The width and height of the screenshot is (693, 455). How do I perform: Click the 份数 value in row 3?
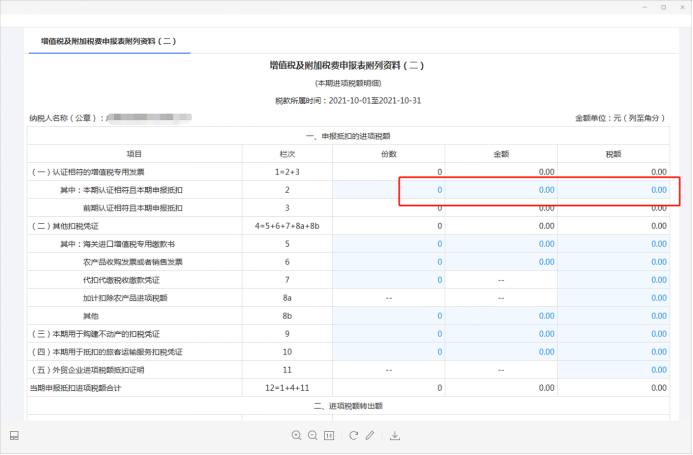click(x=439, y=208)
